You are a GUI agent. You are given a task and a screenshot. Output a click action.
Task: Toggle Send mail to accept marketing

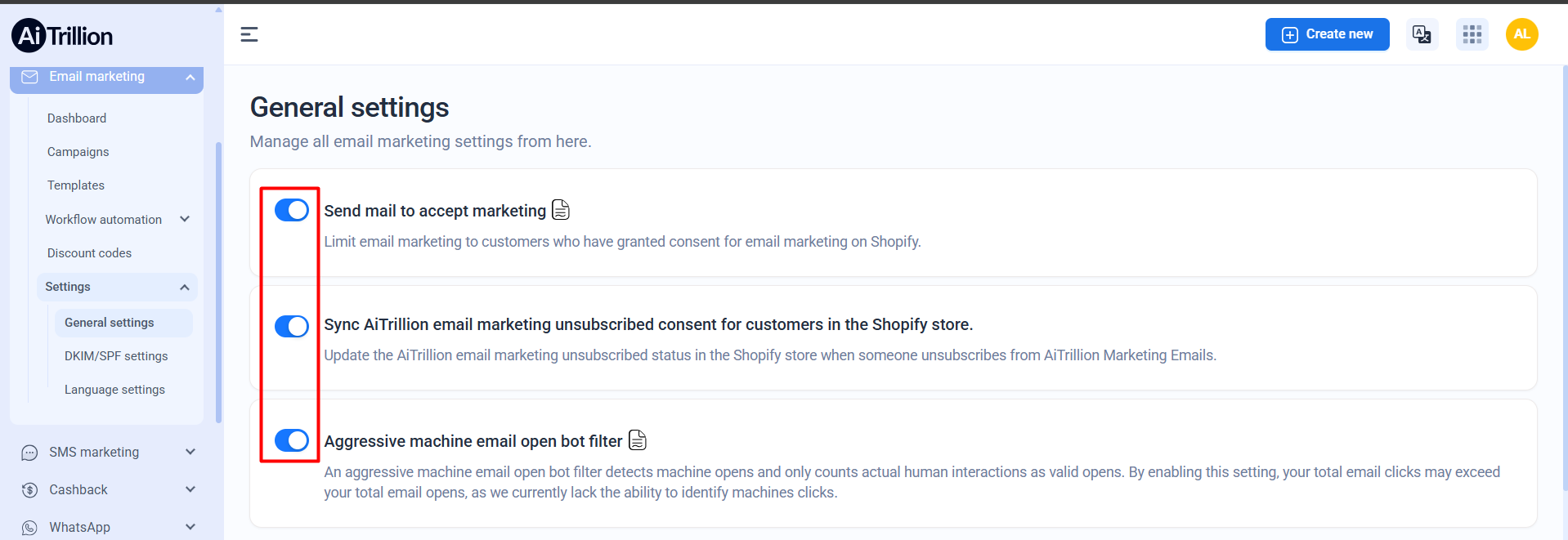(292, 210)
